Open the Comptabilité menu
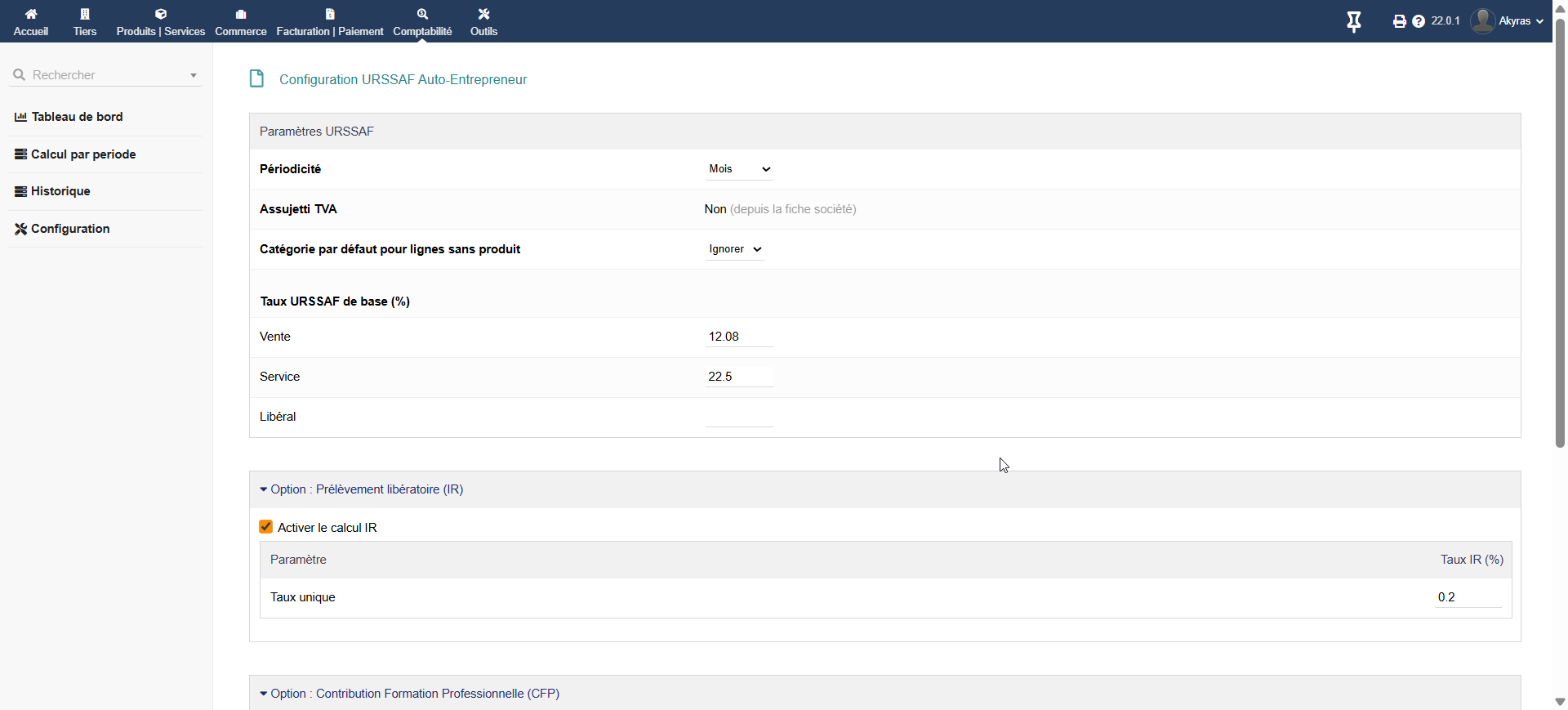The height and width of the screenshot is (710, 1568). 422,22
